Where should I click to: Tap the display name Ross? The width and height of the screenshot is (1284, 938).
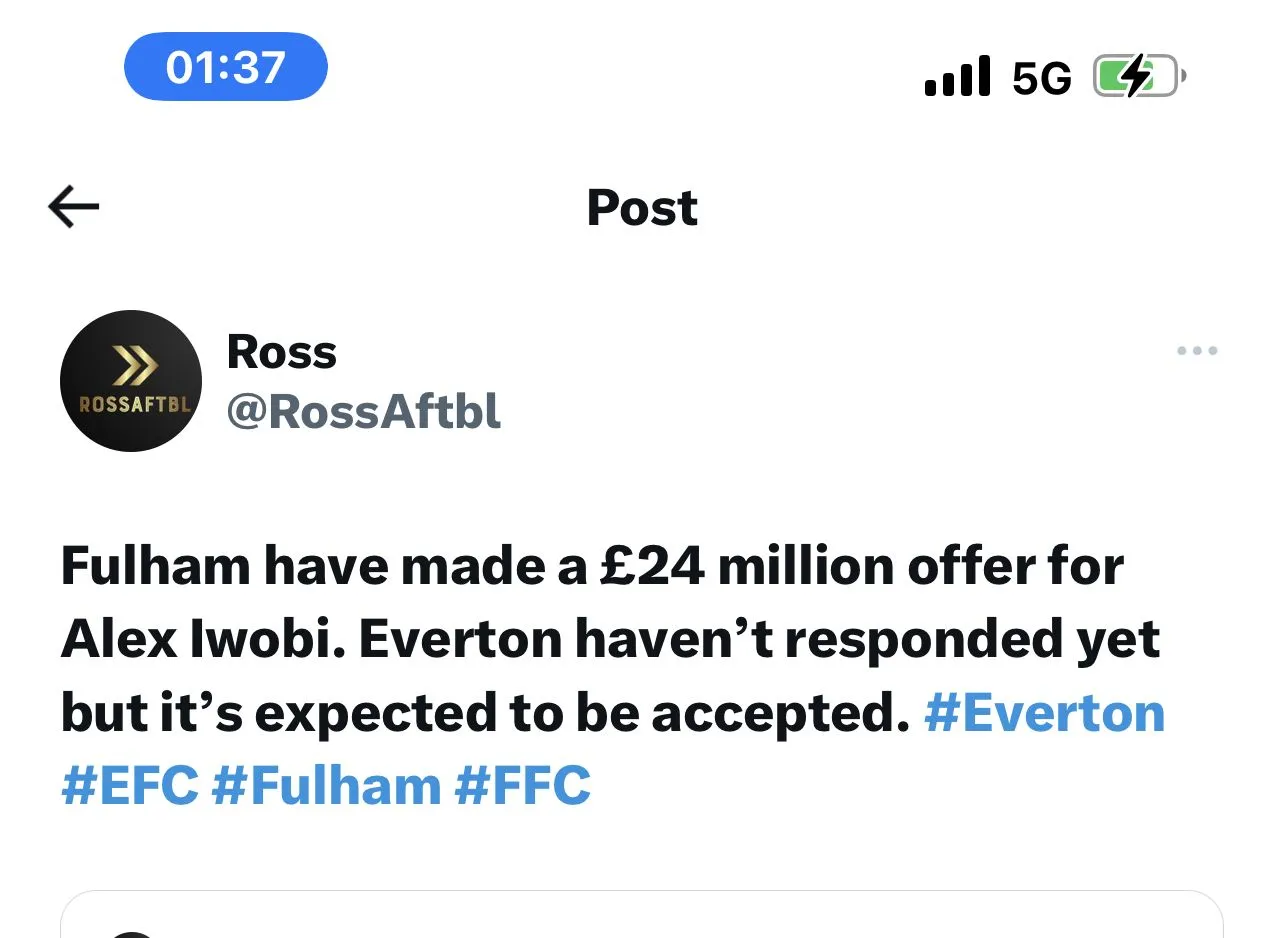[282, 352]
